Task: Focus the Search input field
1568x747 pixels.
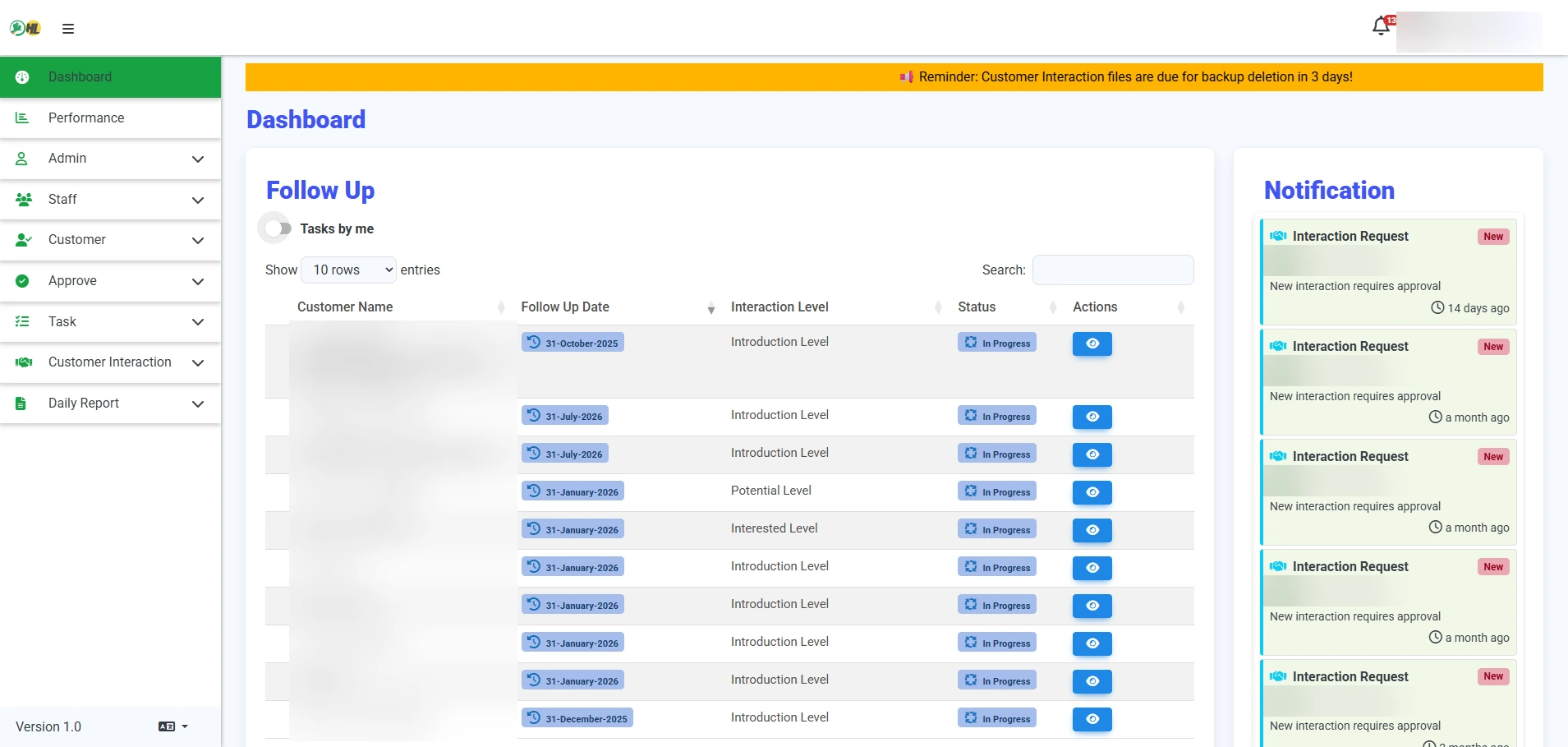Action: [x=1113, y=270]
